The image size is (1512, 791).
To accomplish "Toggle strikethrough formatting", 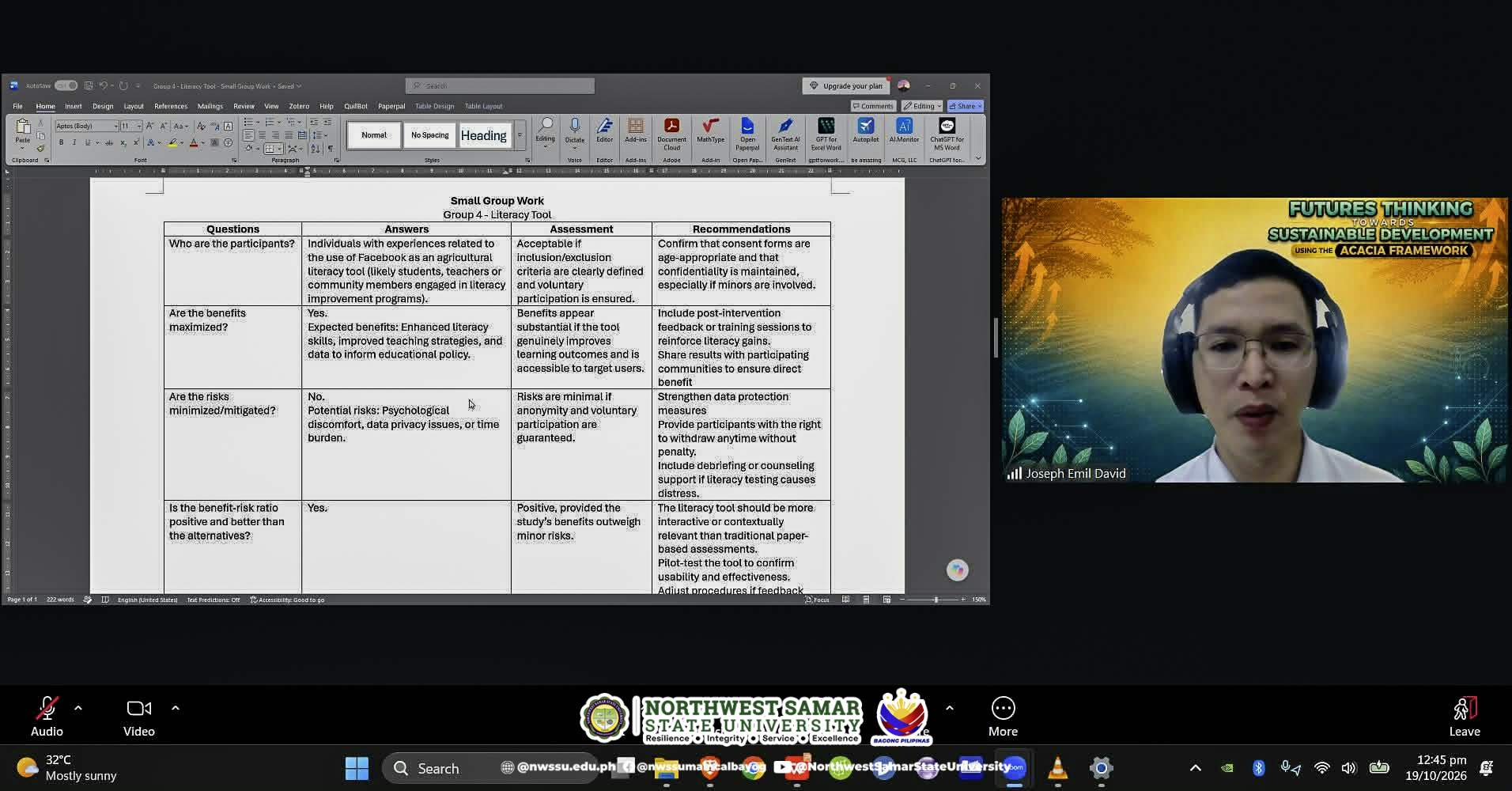I will click(x=109, y=142).
